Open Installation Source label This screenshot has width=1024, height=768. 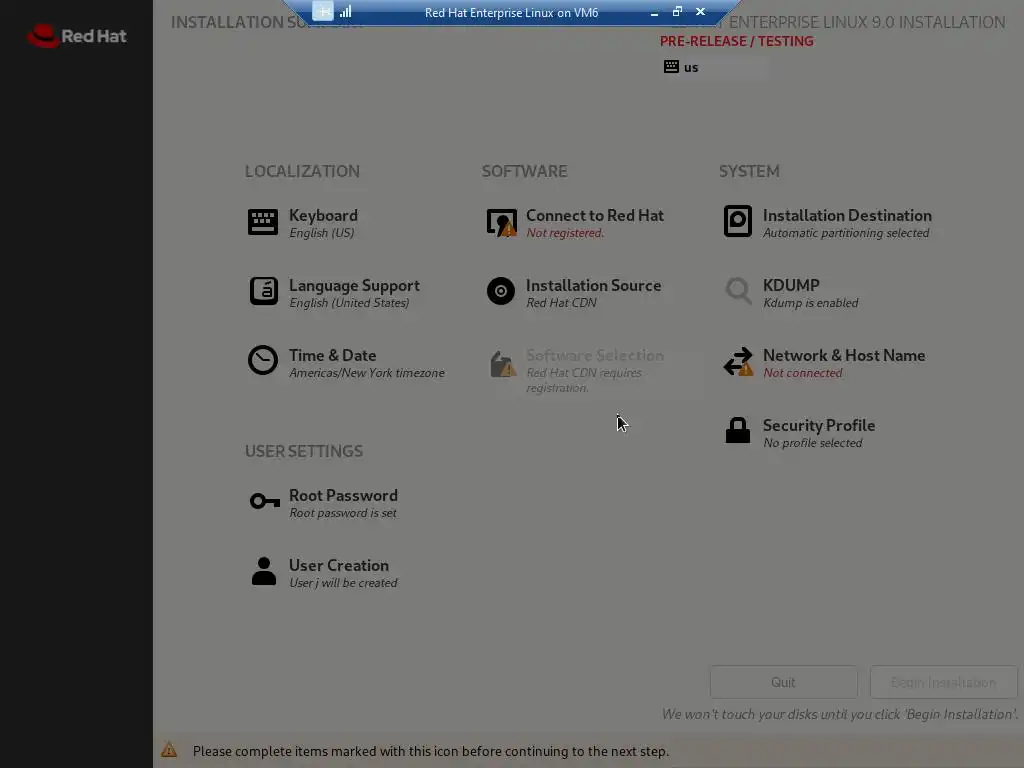click(x=593, y=285)
